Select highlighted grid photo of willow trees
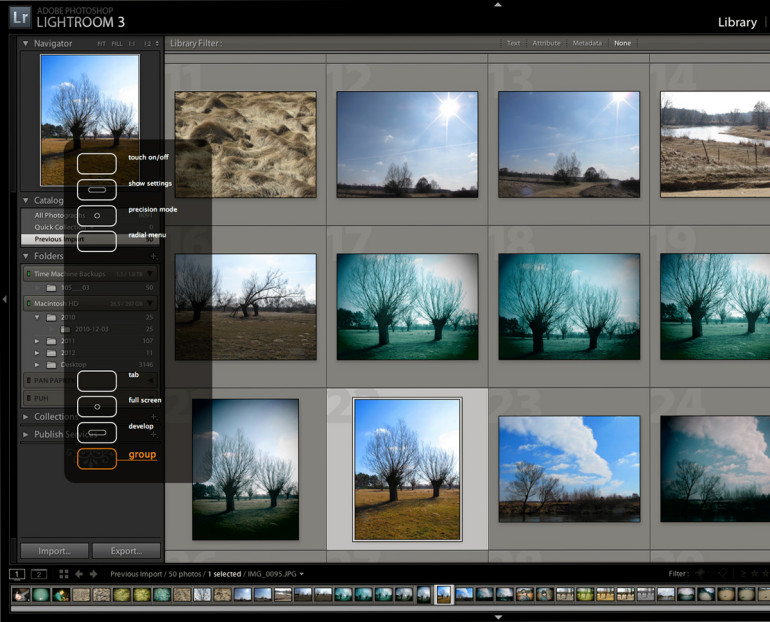770x622 pixels. (x=407, y=469)
